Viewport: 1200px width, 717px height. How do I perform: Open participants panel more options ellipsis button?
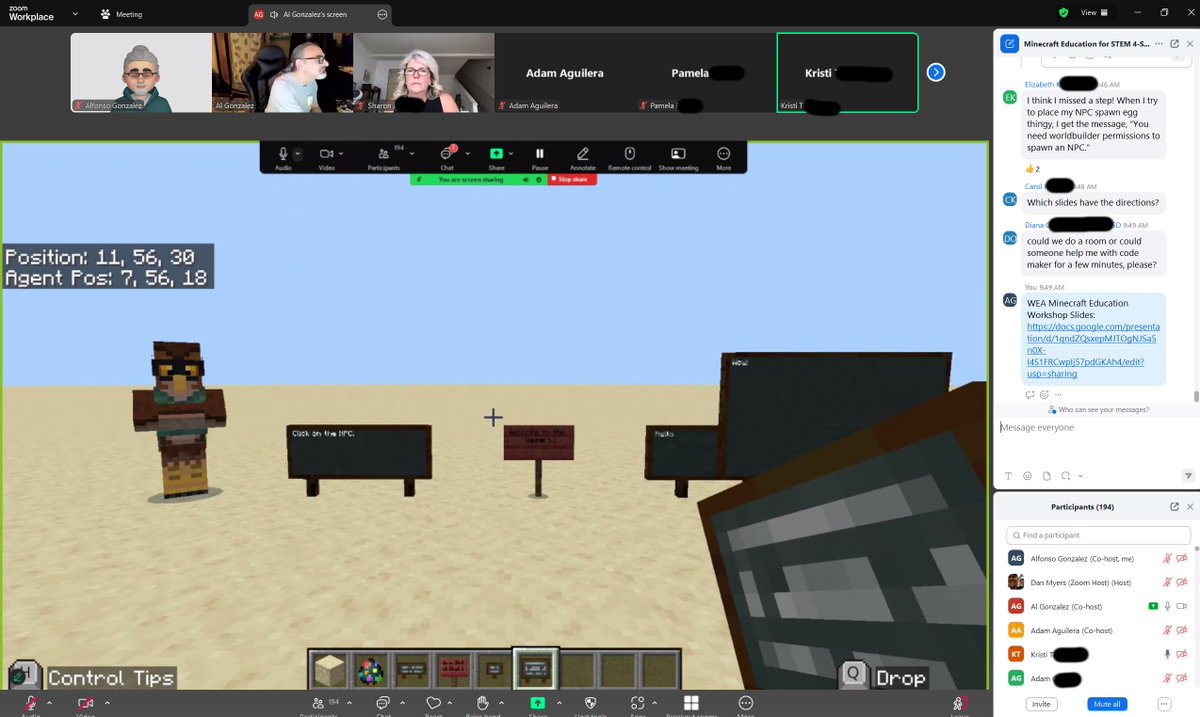pyautogui.click(x=1164, y=704)
